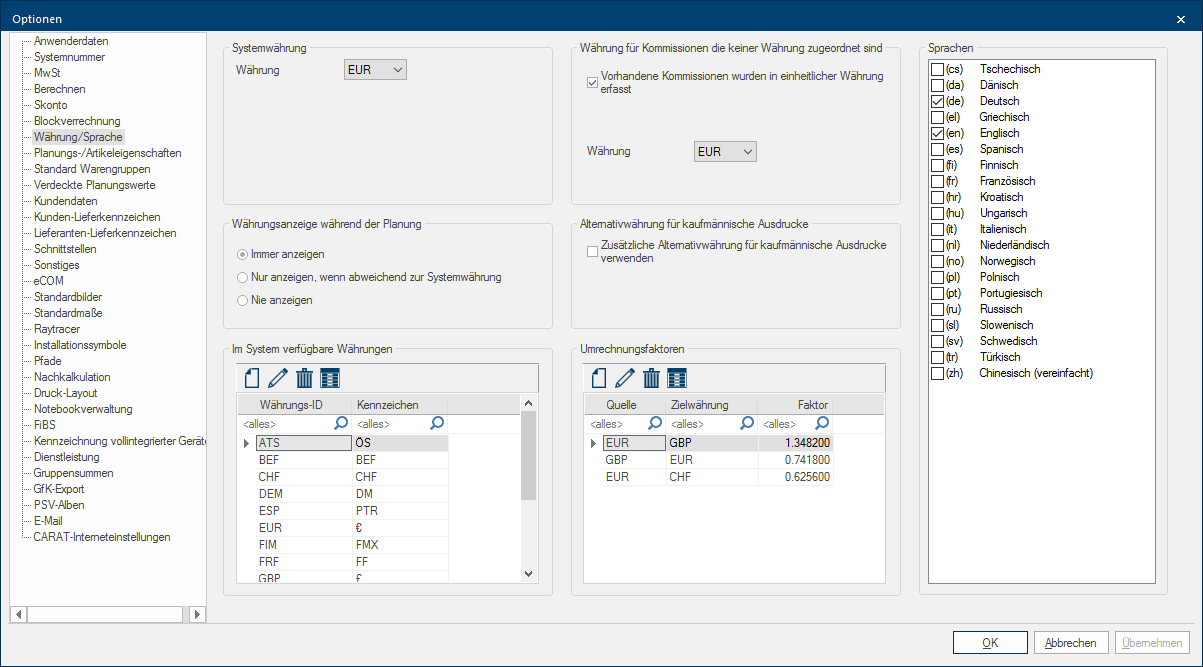Select 'Nie anzeigen' radio button
Screen dimensions: 1203x667
coord(242,300)
